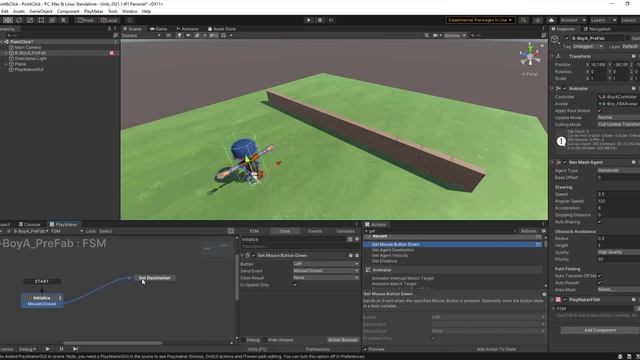Open the GameObject menu
The image size is (640, 360).
point(41,11)
